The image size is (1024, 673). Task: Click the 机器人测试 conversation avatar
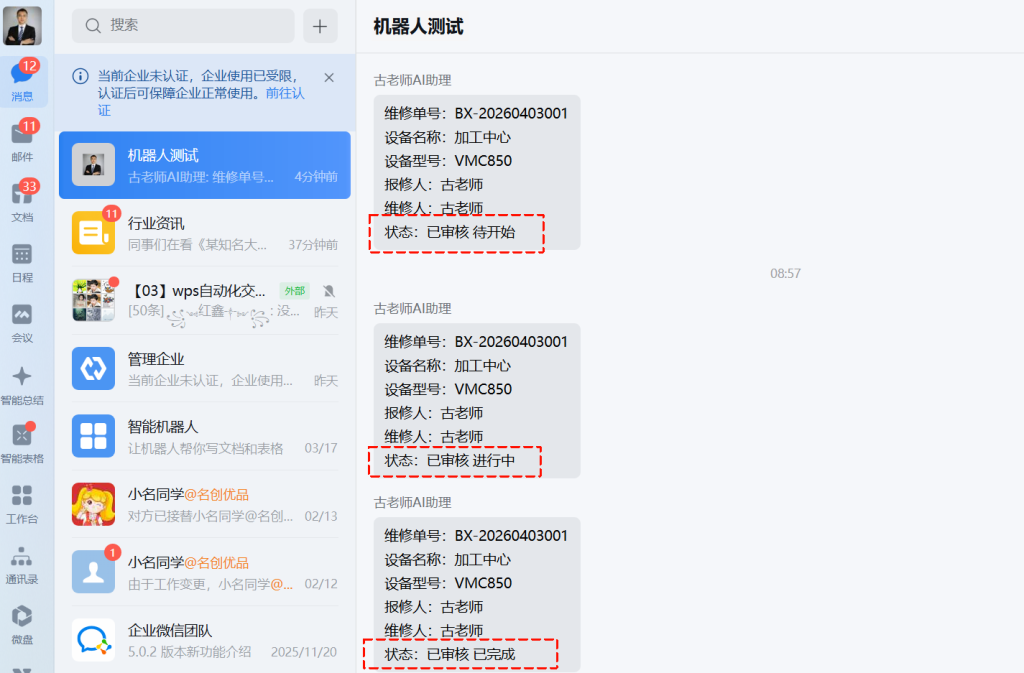[93, 165]
